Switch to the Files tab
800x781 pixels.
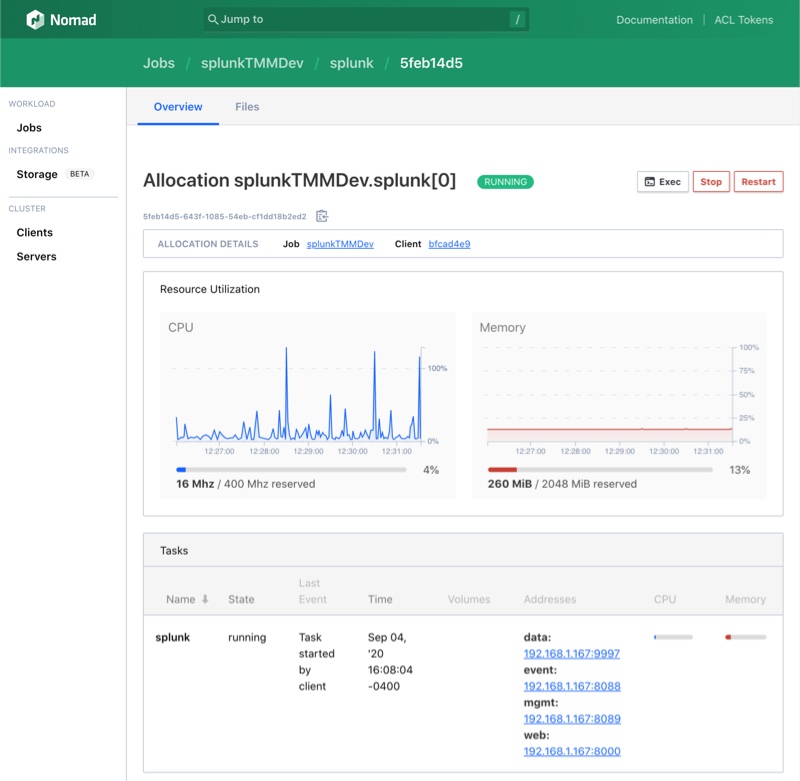(247, 107)
